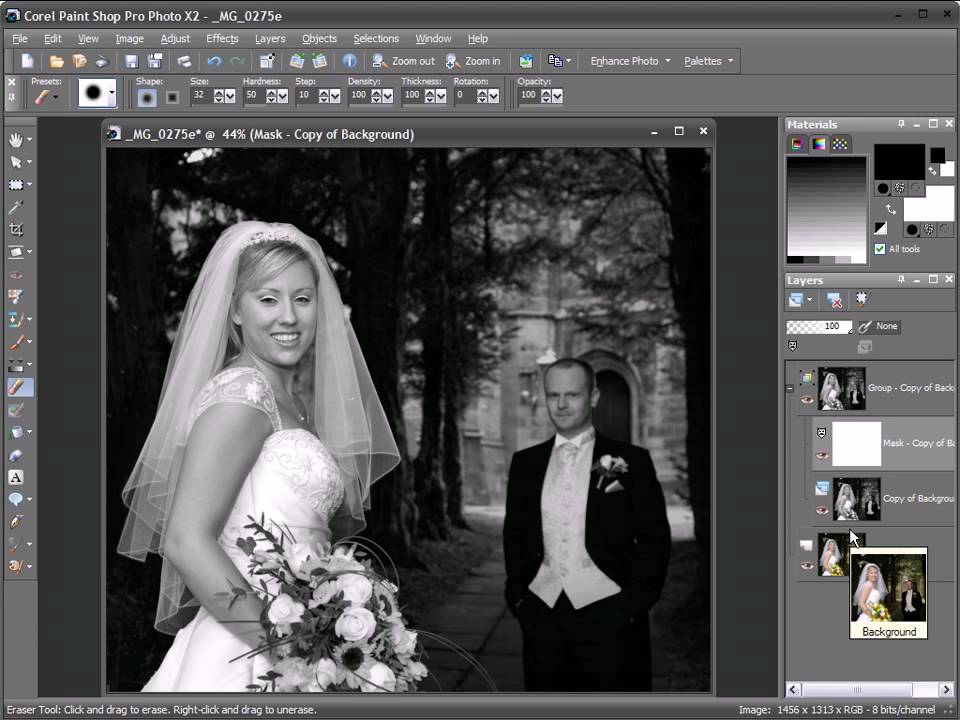Click the Zoom out button
The height and width of the screenshot is (720, 960).
(x=403, y=61)
